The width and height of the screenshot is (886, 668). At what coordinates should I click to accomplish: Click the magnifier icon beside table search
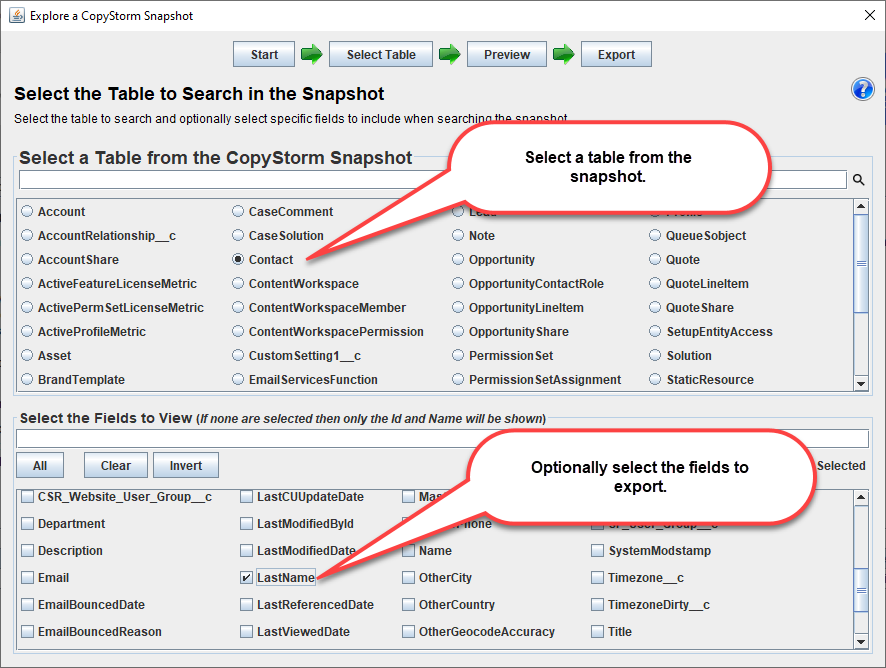(858, 180)
